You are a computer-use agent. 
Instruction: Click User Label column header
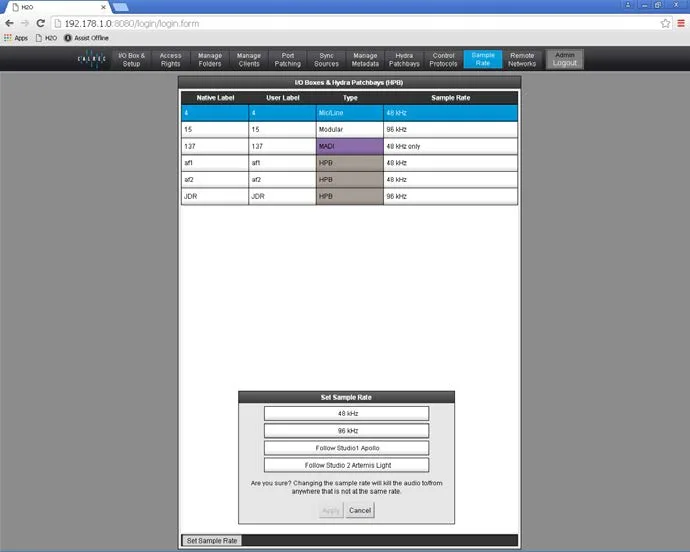pyautogui.click(x=283, y=98)
